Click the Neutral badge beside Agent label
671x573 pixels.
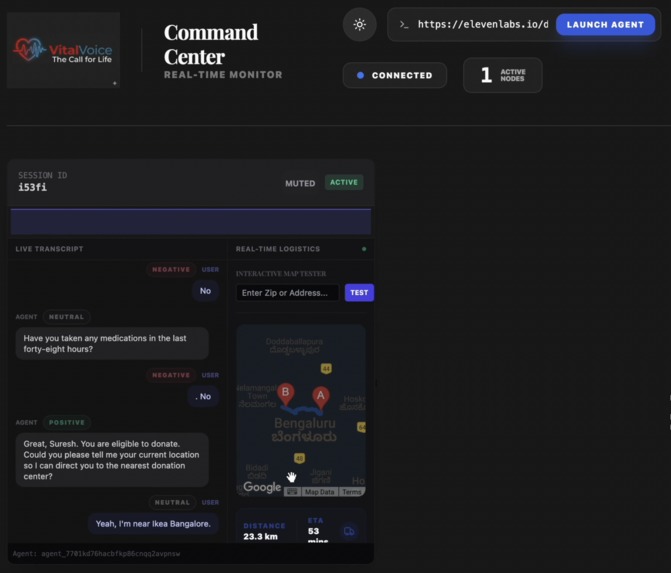pos(66,317)
